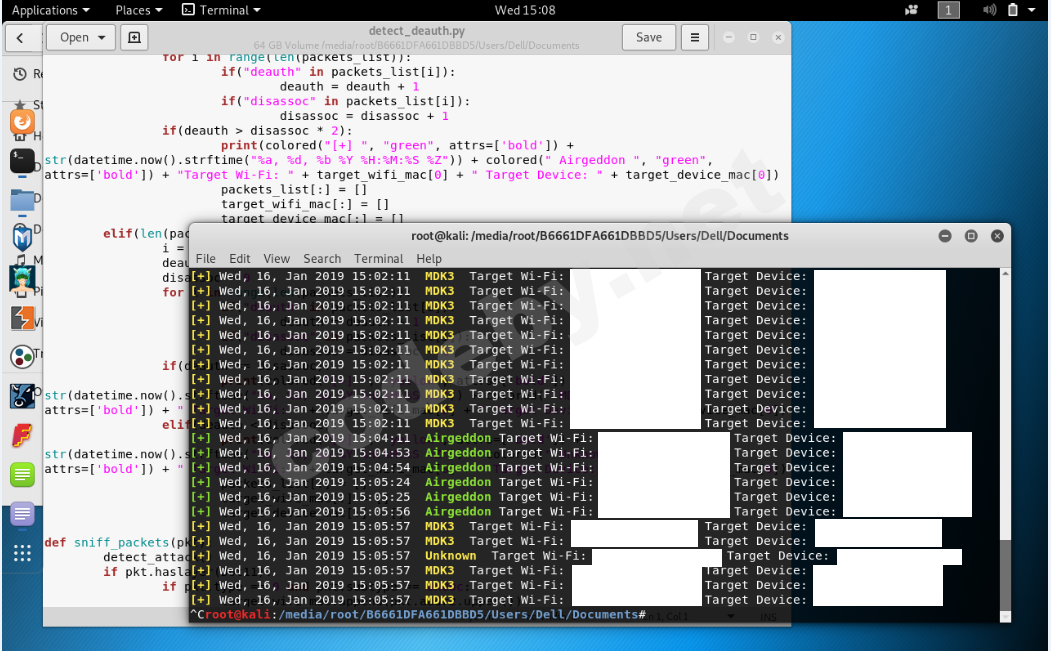Launch Burp Suite from the dock

click(22, 317)
